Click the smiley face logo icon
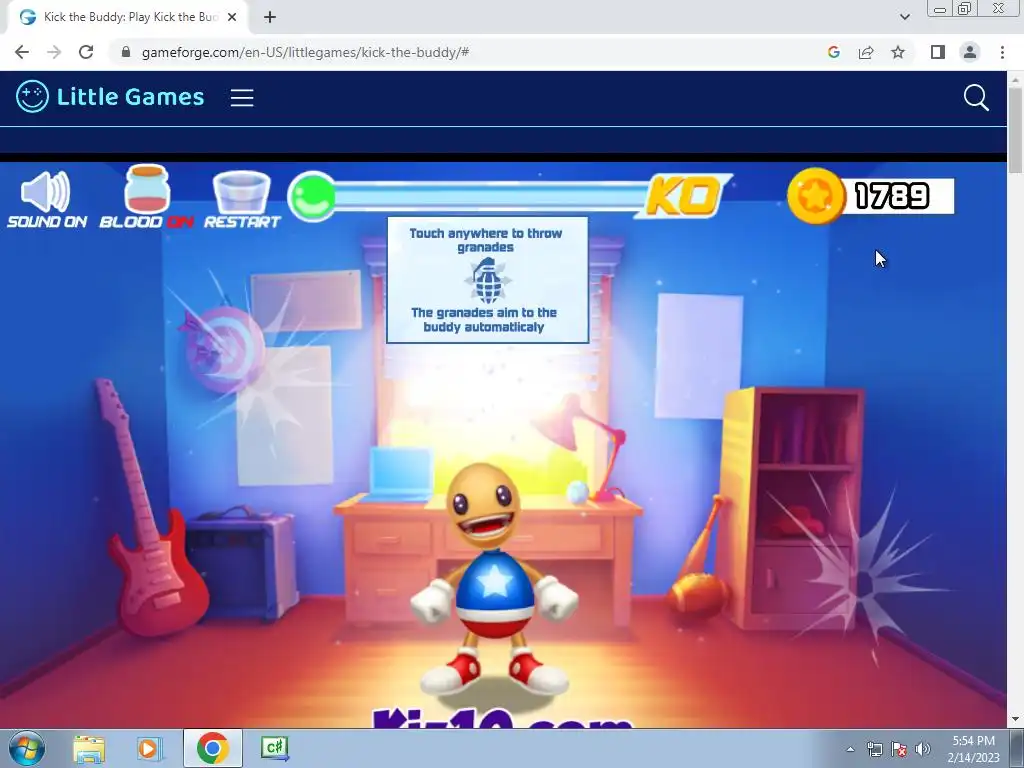Image resolution: width=1024 pixels, height=768 pixels. (32, 97)
